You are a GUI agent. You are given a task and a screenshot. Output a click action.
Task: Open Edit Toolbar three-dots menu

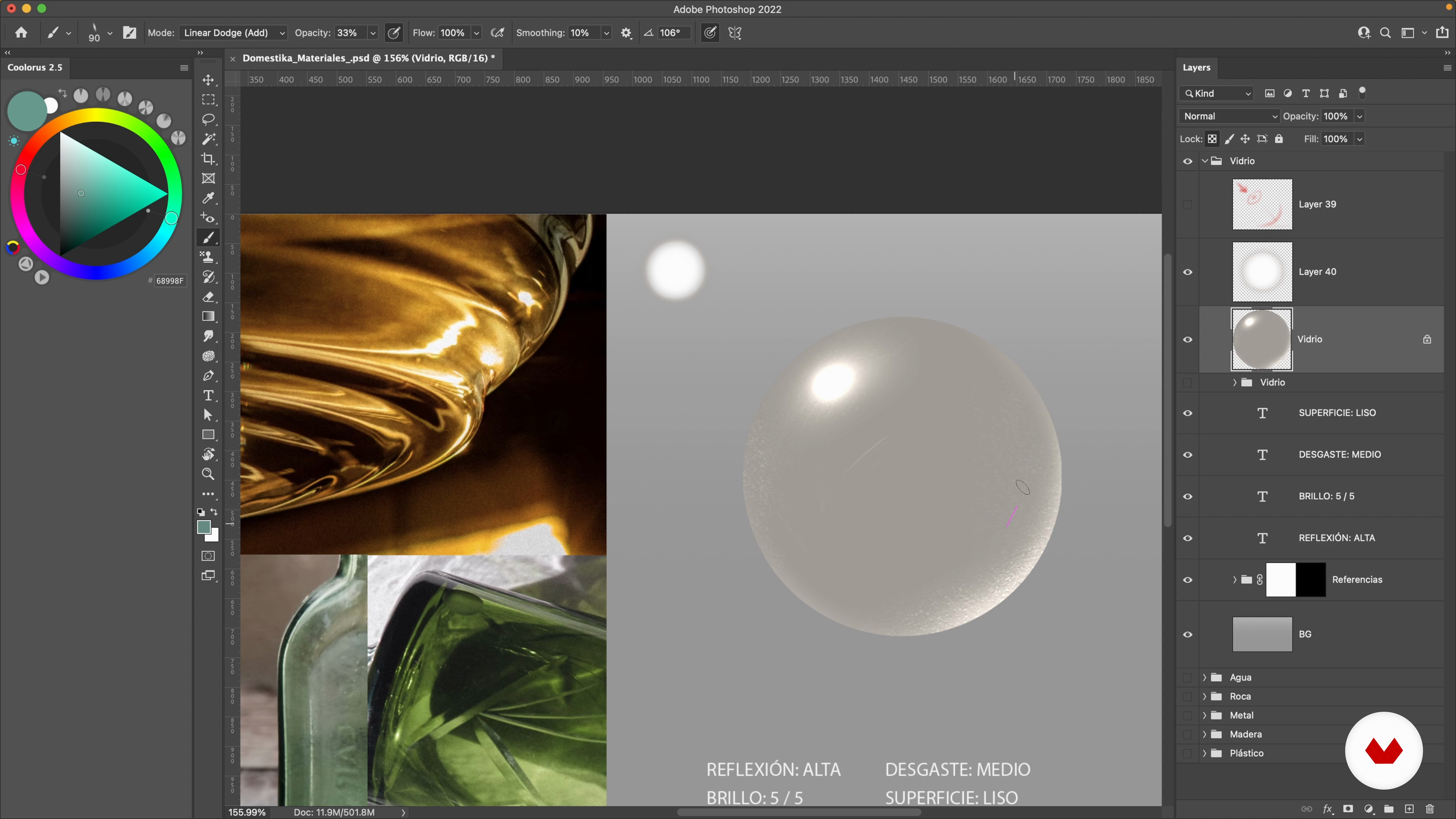pyautogui.click(x=209, y=494)
